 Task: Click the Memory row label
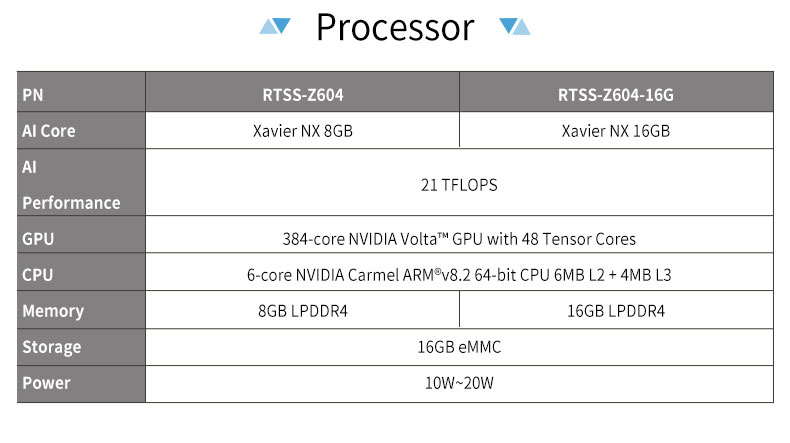pos(53,311)
